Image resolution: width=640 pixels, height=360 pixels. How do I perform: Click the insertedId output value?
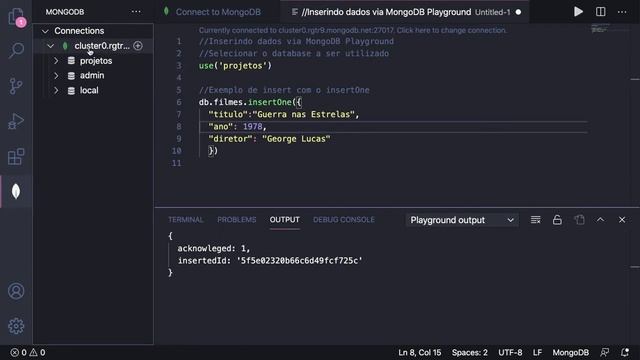[x=300, y=260]
